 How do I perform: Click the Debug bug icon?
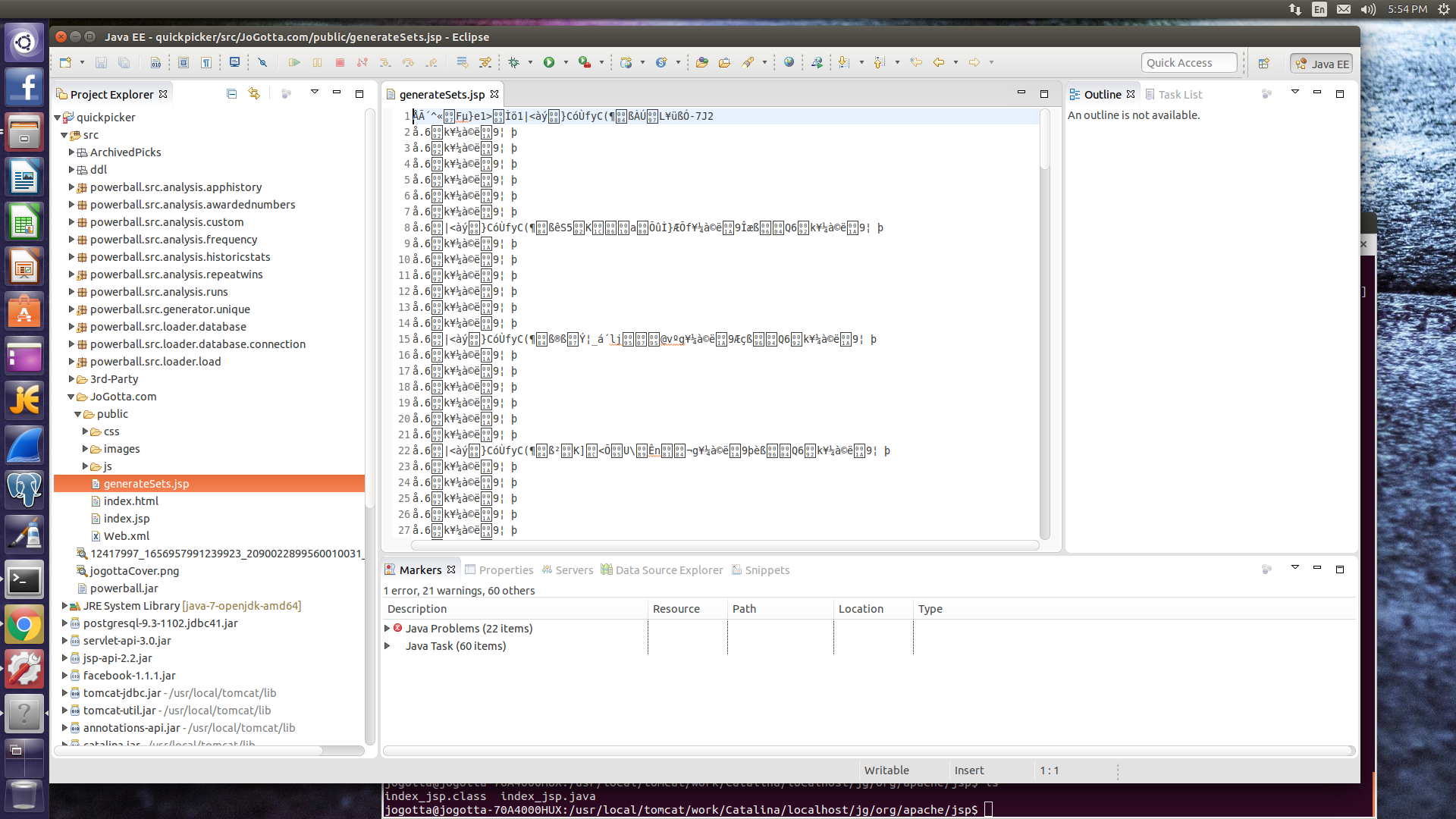(513, 62)
